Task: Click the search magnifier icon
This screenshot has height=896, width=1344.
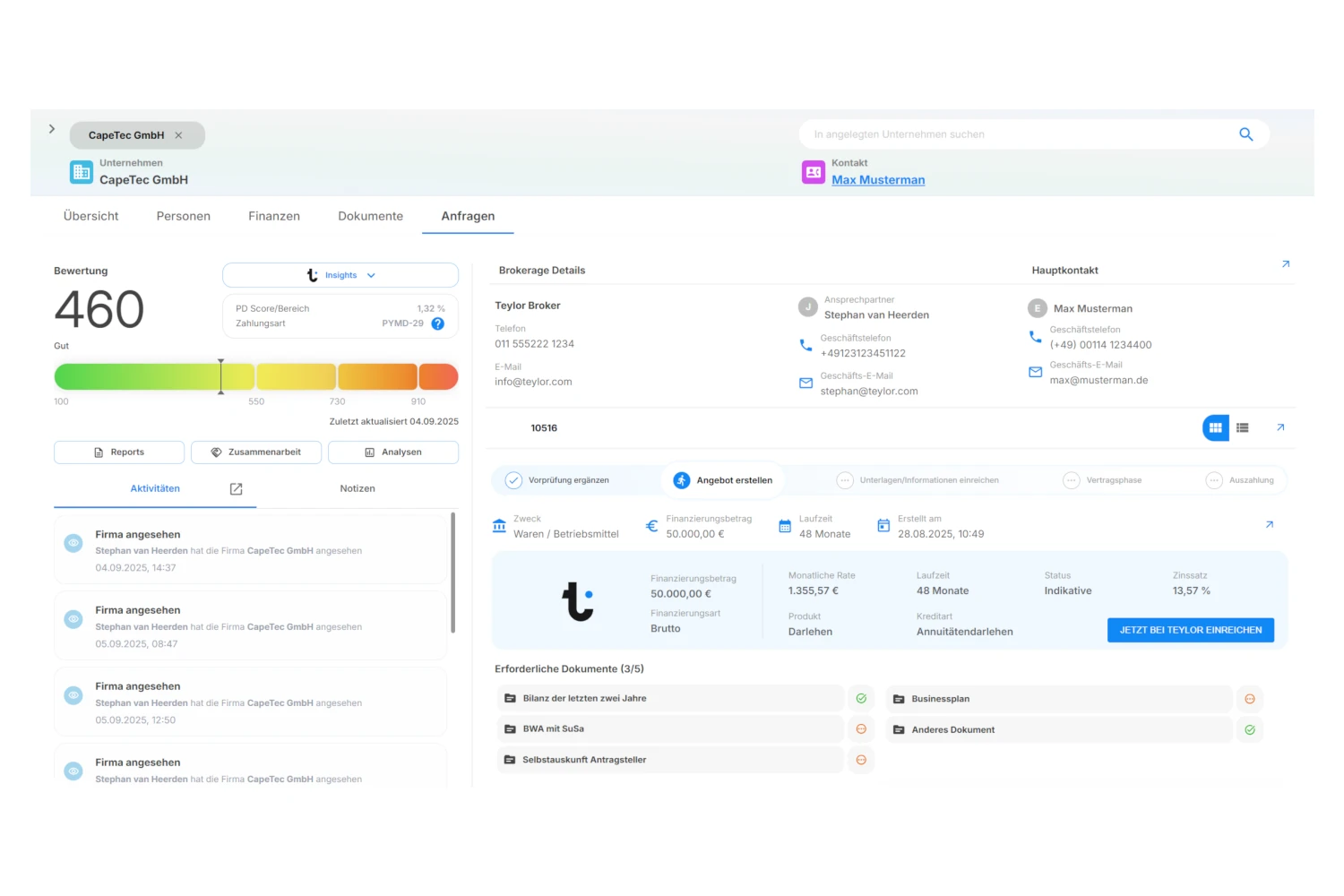Action: pos(1245,134)
